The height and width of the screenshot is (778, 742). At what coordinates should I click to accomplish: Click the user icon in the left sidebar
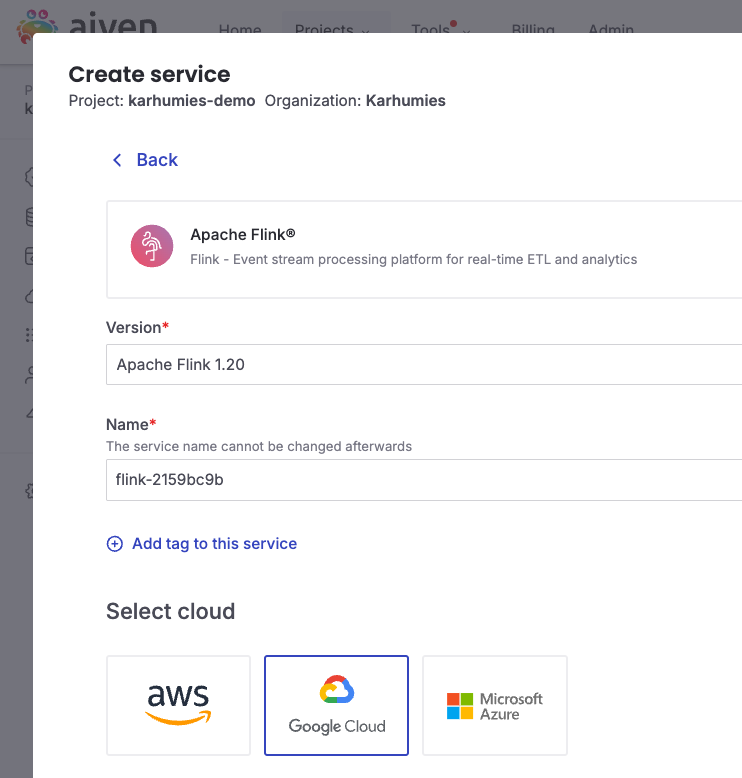(29, 375)
